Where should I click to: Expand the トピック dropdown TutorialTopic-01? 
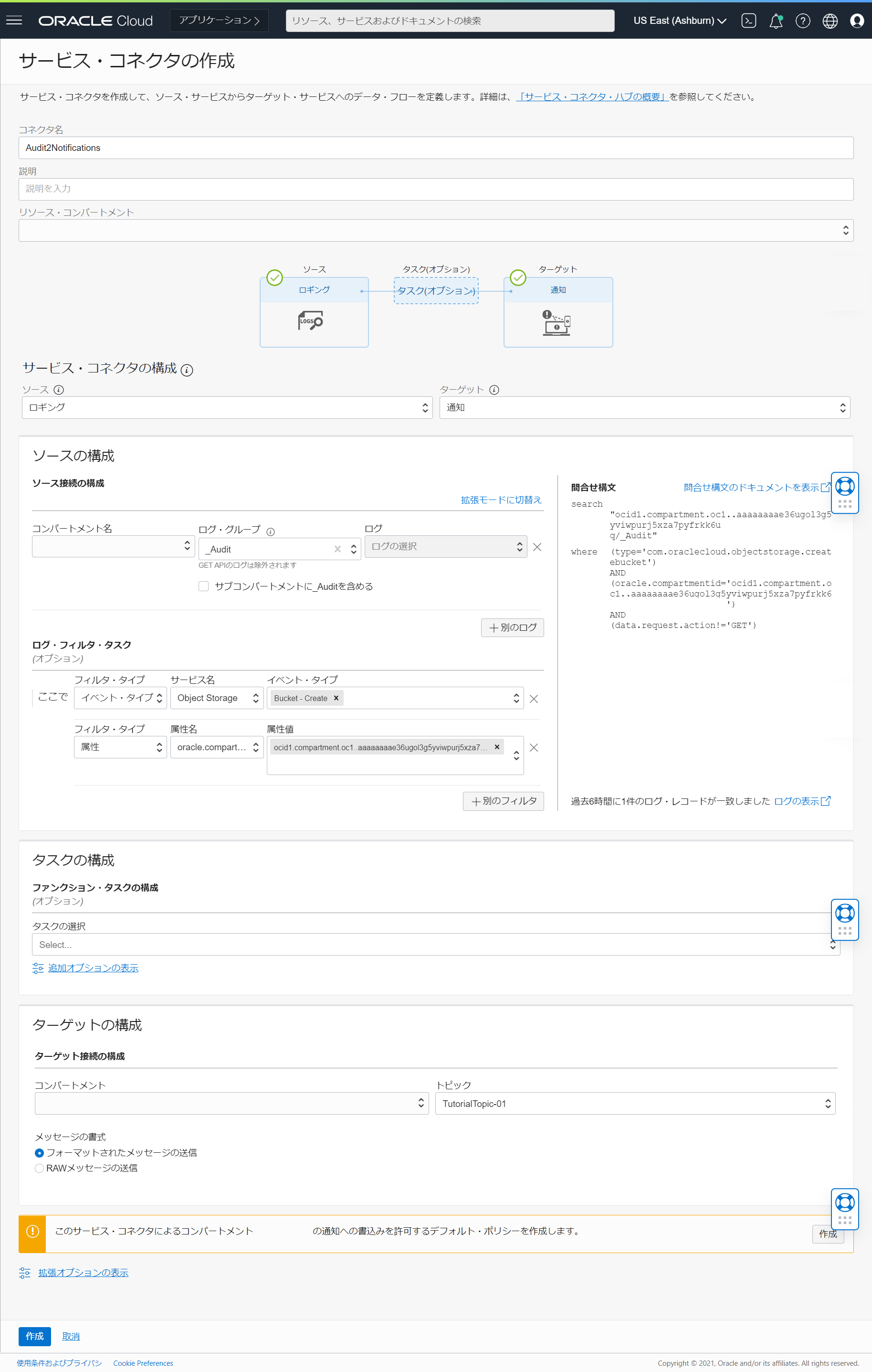634,1104
